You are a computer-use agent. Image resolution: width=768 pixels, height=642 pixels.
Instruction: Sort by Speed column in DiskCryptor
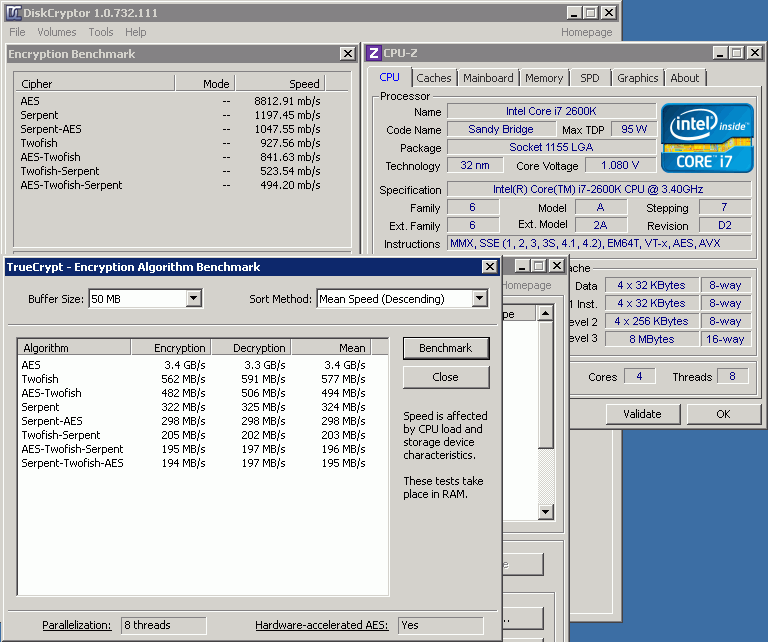pos(280,84)
